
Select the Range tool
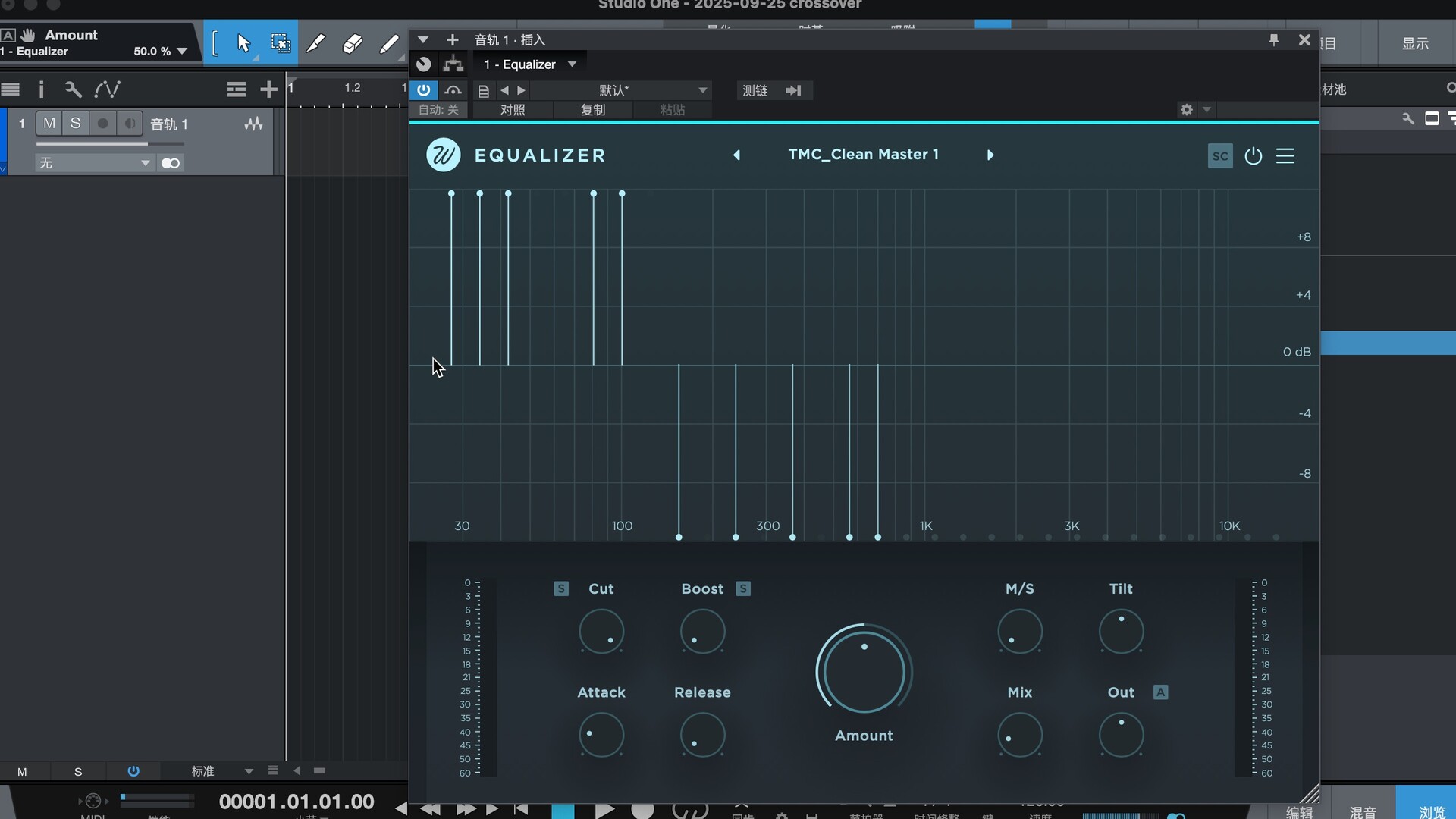pyautogui.click(x=280, y=43)
